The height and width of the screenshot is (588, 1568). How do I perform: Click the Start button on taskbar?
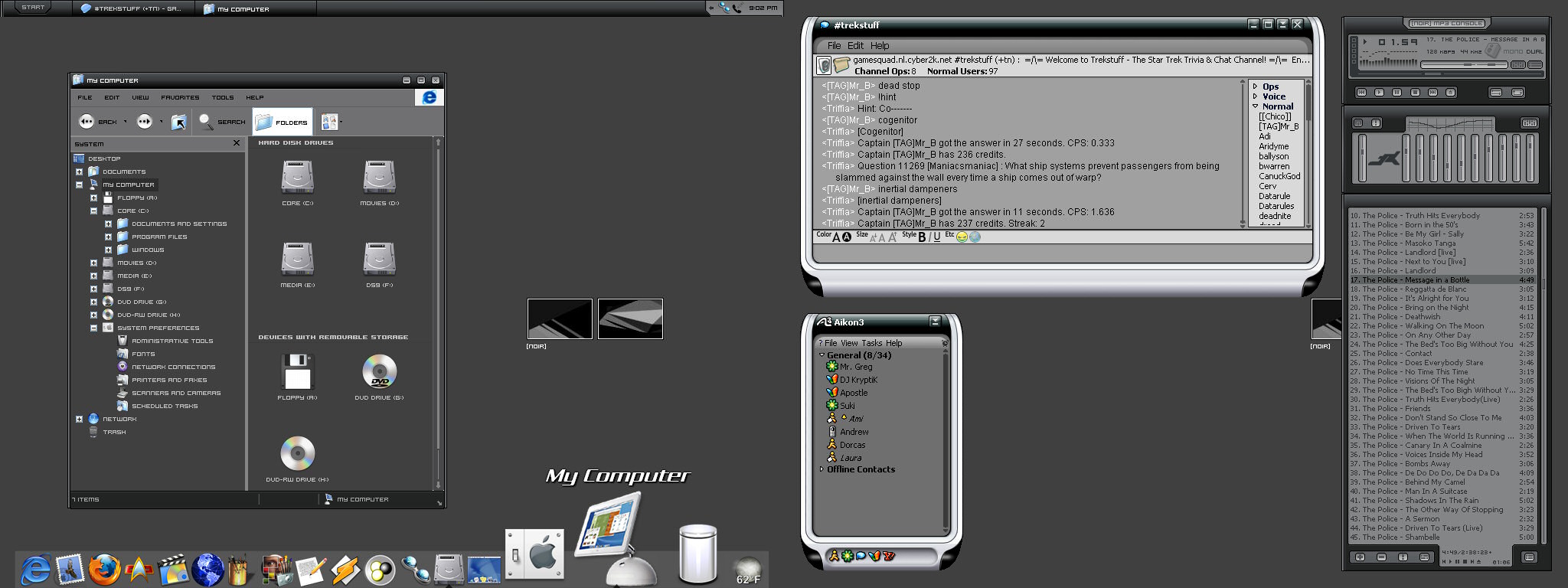point(33,8)
